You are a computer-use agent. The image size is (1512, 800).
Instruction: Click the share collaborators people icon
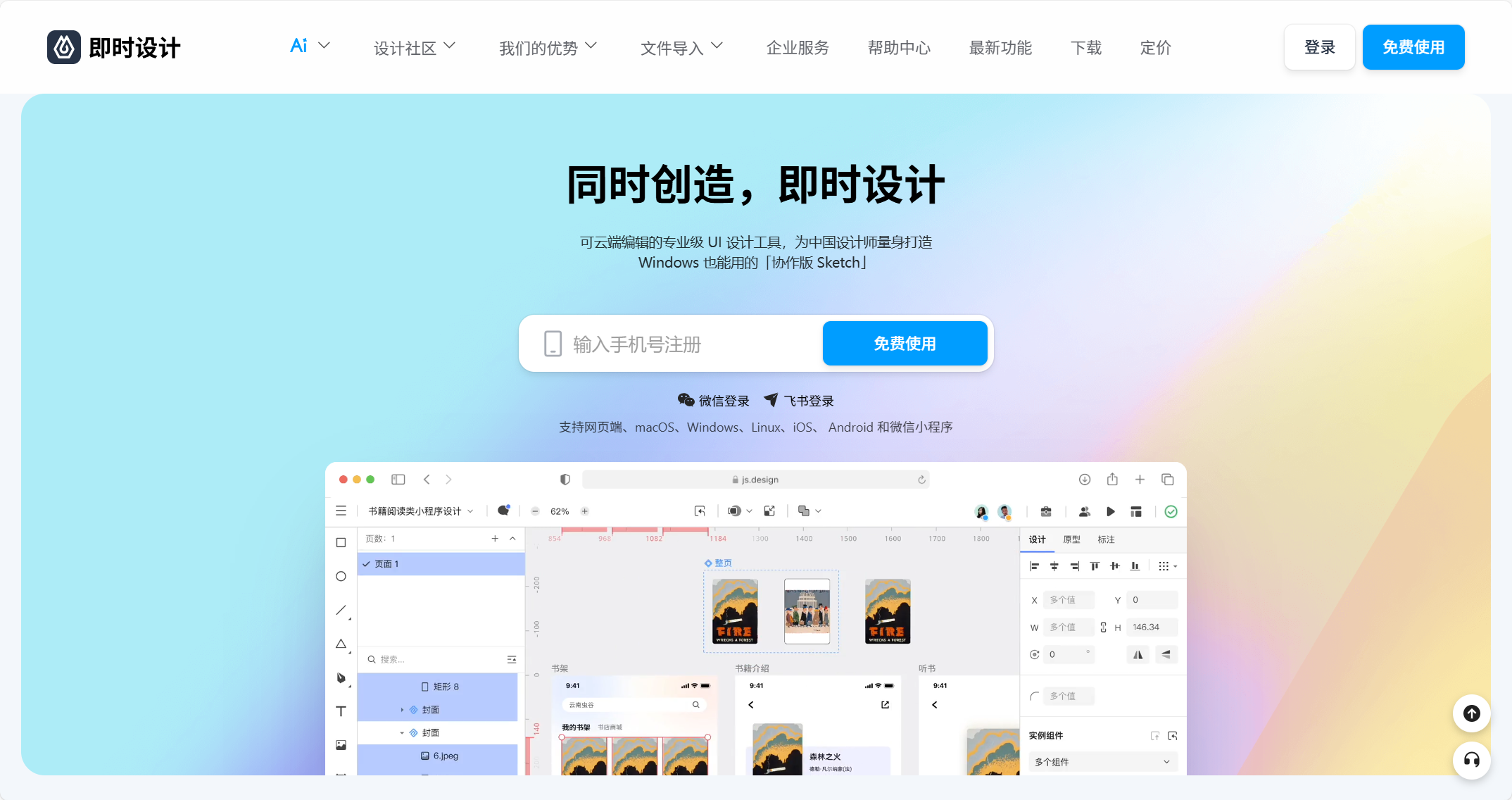coord(1084,512)
